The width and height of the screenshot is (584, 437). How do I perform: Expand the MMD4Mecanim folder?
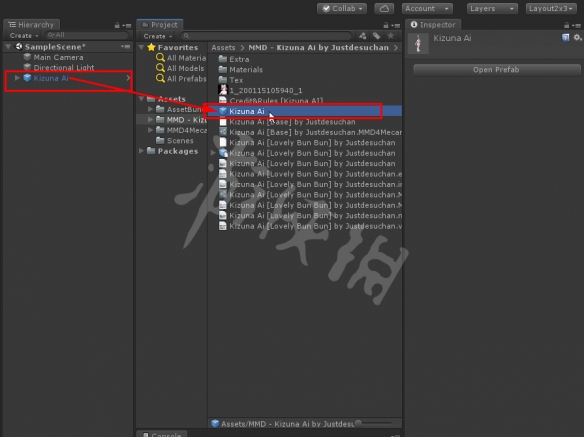pos(150,130)
